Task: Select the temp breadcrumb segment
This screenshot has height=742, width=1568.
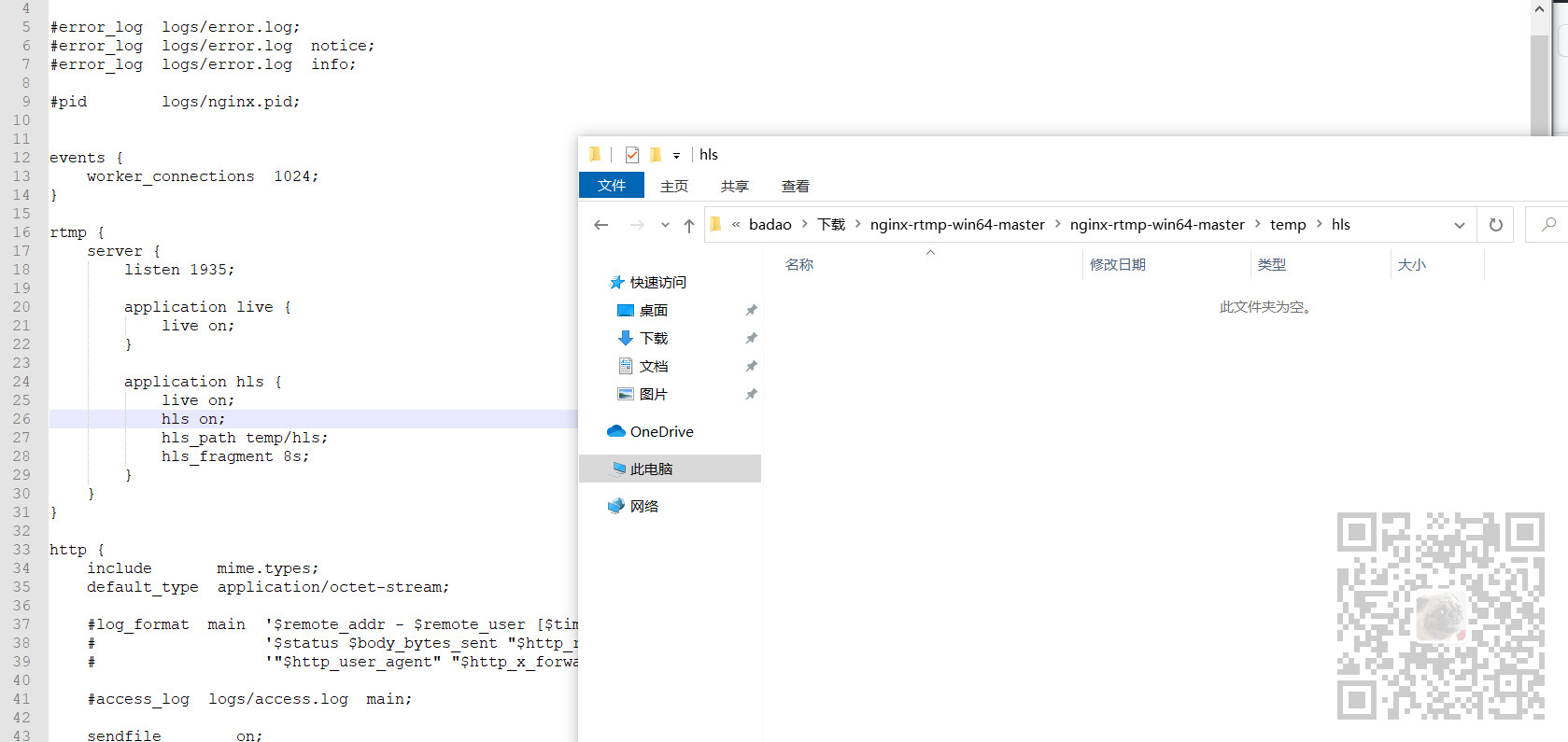Action: point(1288,225)
